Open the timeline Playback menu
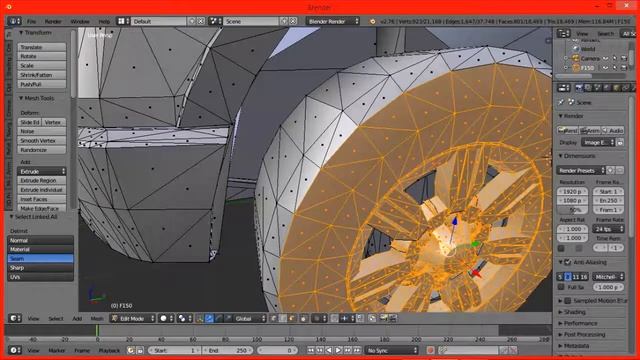Image resolution: width=640 pixels, height=360 pixels. tap(109, 351)
